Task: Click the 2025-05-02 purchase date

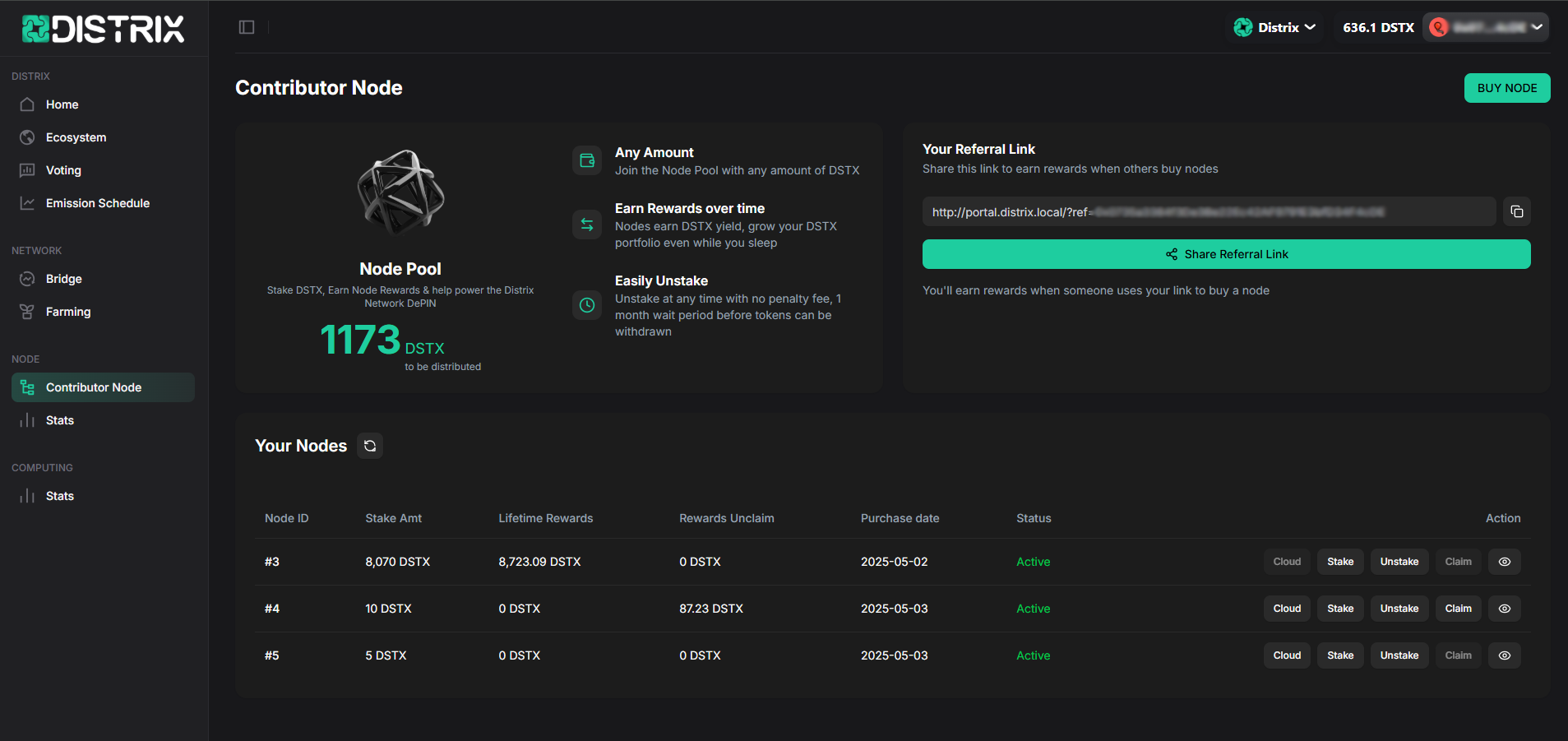Action: [894, 562]
